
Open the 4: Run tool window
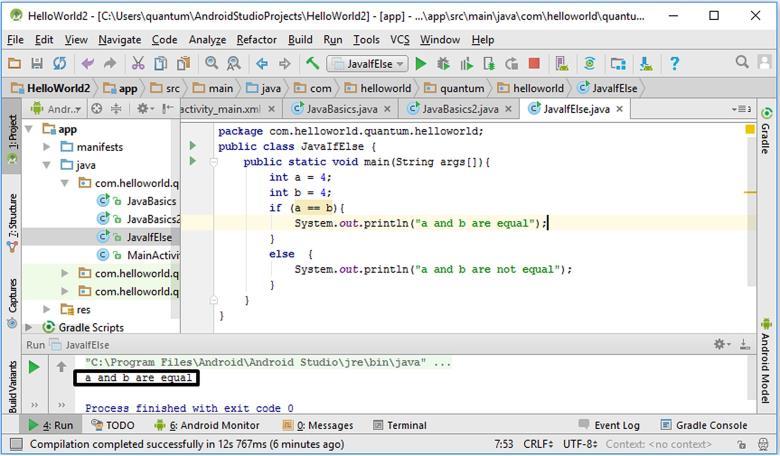pos(51,425)
